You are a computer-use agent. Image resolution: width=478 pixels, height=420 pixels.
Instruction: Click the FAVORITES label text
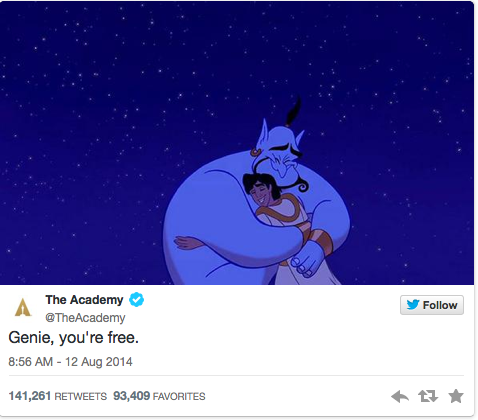[x=179, y=396]
